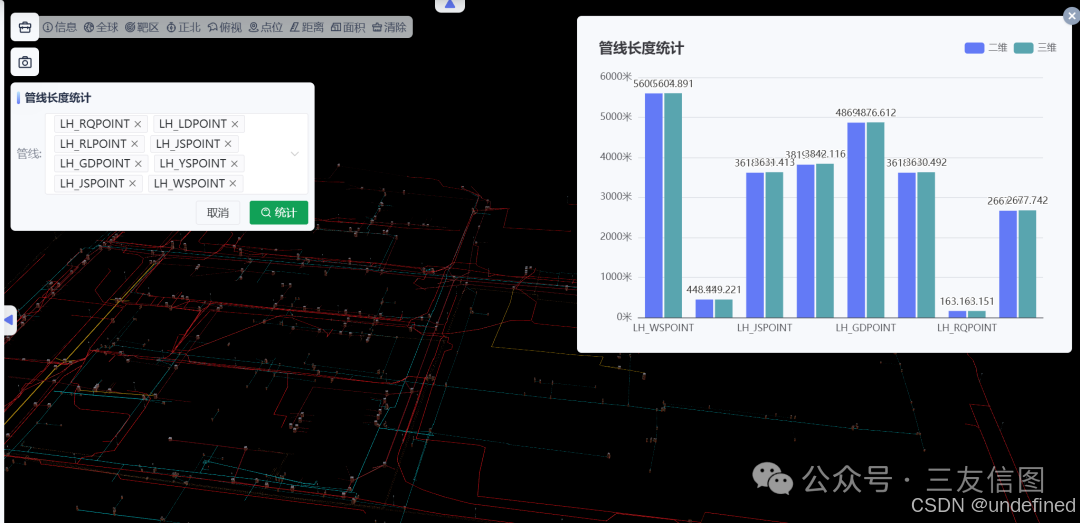Viewport: 1080px width, 523px height.
Task: Remove the LH_RQPOINT tag
Action: tap(138, 124)
